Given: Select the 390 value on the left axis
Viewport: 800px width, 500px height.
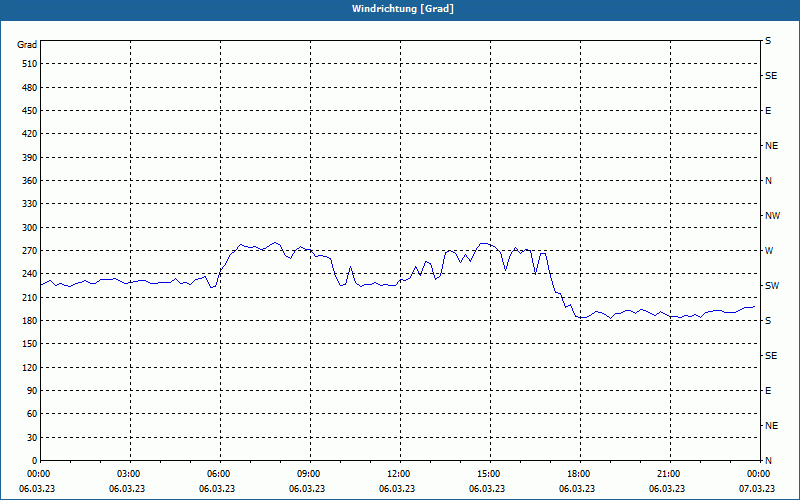Looking at the screenshot, I should (x=29, y=157).
